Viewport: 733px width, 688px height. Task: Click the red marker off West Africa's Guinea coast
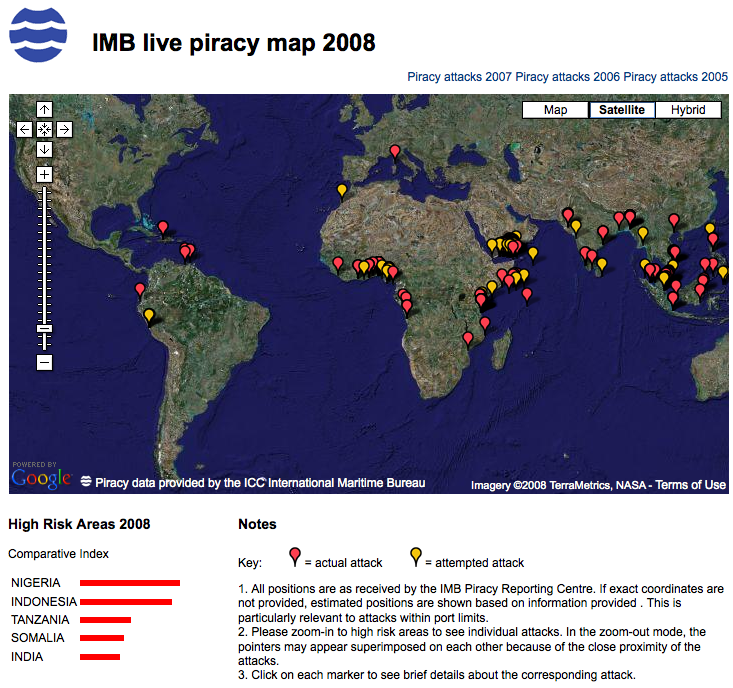click(338, 265)
